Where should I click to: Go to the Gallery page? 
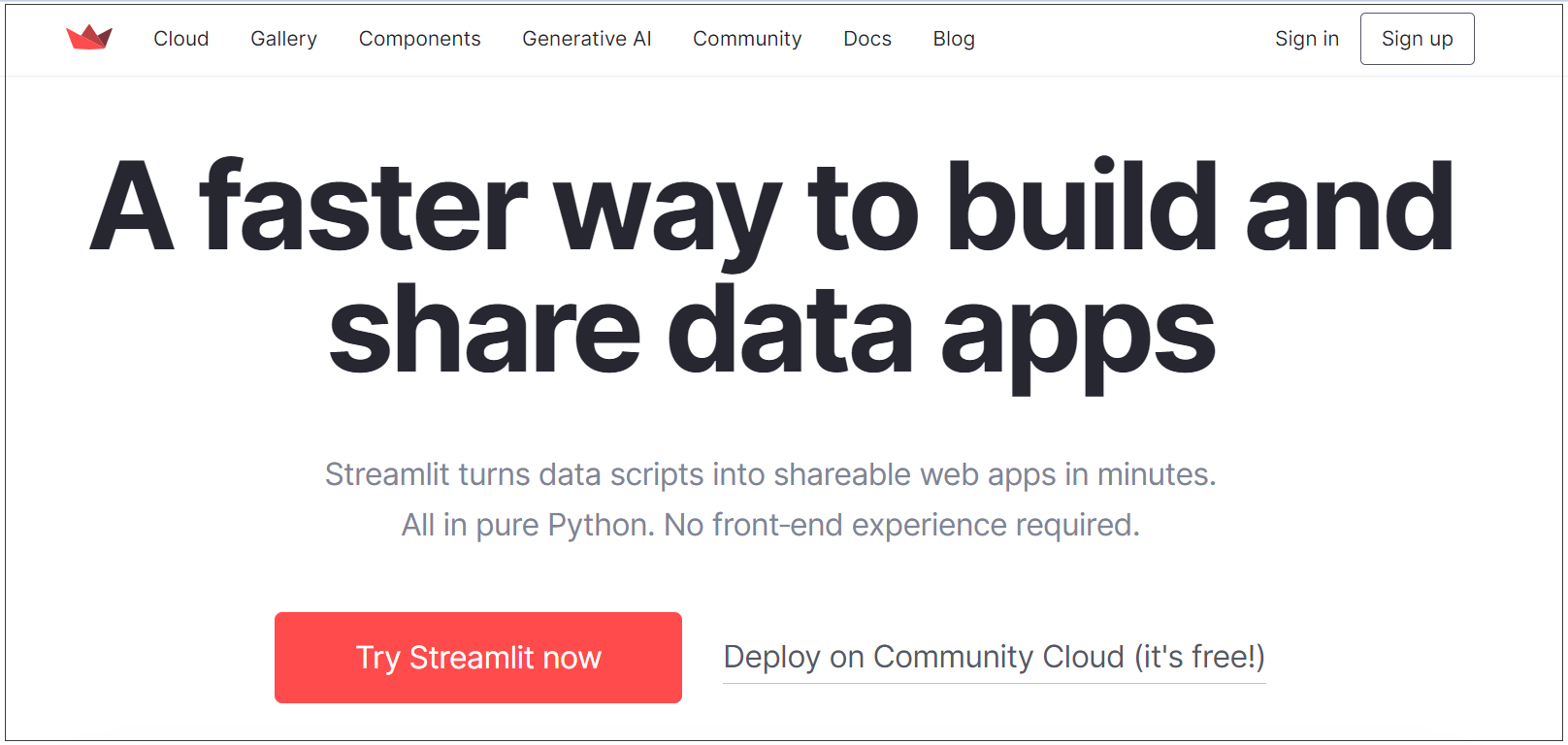[x=283, y=39]
